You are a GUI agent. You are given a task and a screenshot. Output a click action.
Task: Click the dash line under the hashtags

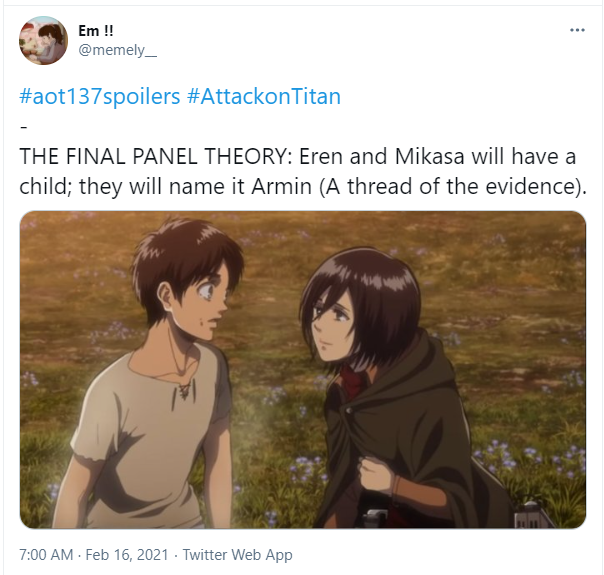pos(23,127)
